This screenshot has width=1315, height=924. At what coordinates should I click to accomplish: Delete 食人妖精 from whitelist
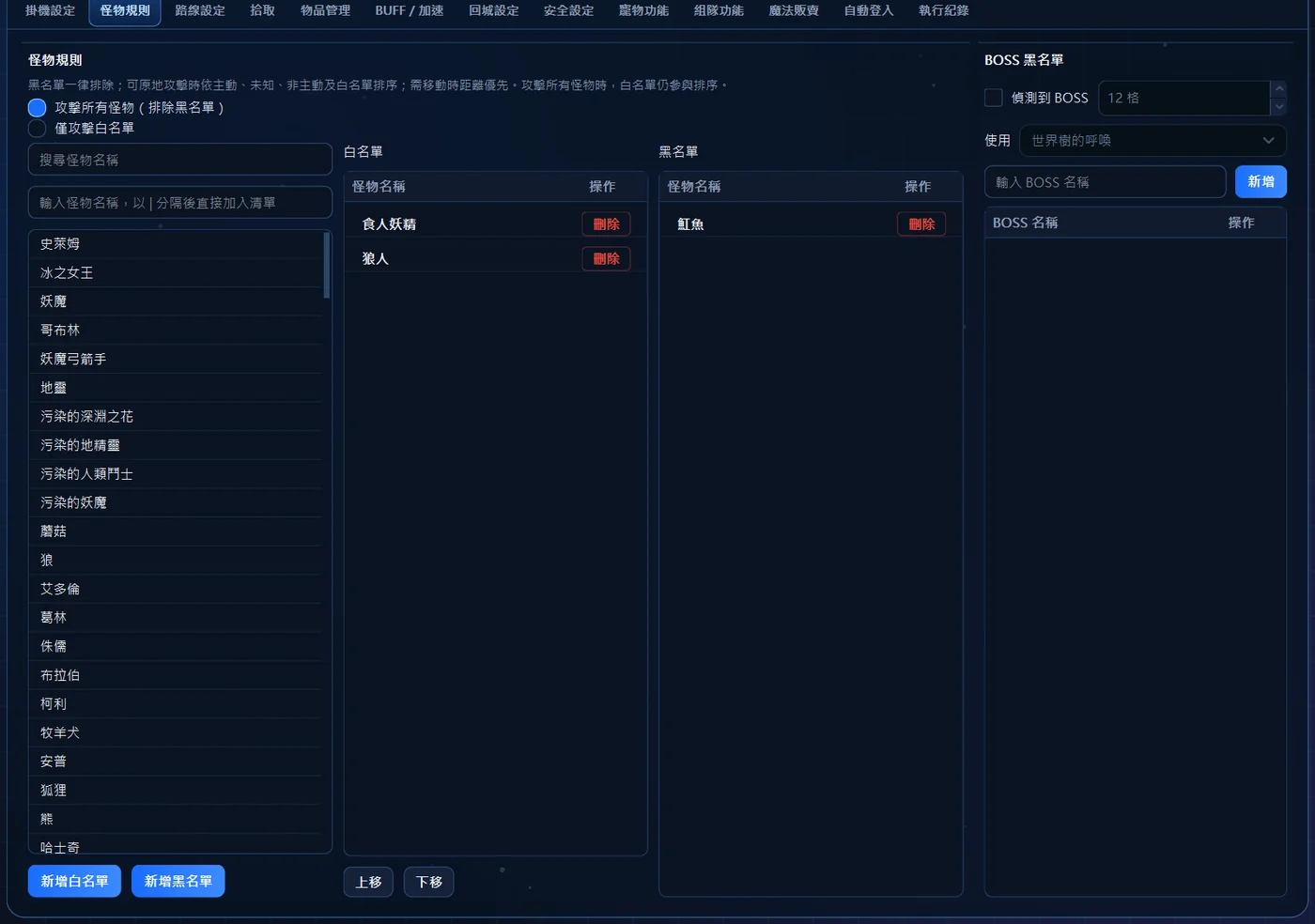pos(607,224)
